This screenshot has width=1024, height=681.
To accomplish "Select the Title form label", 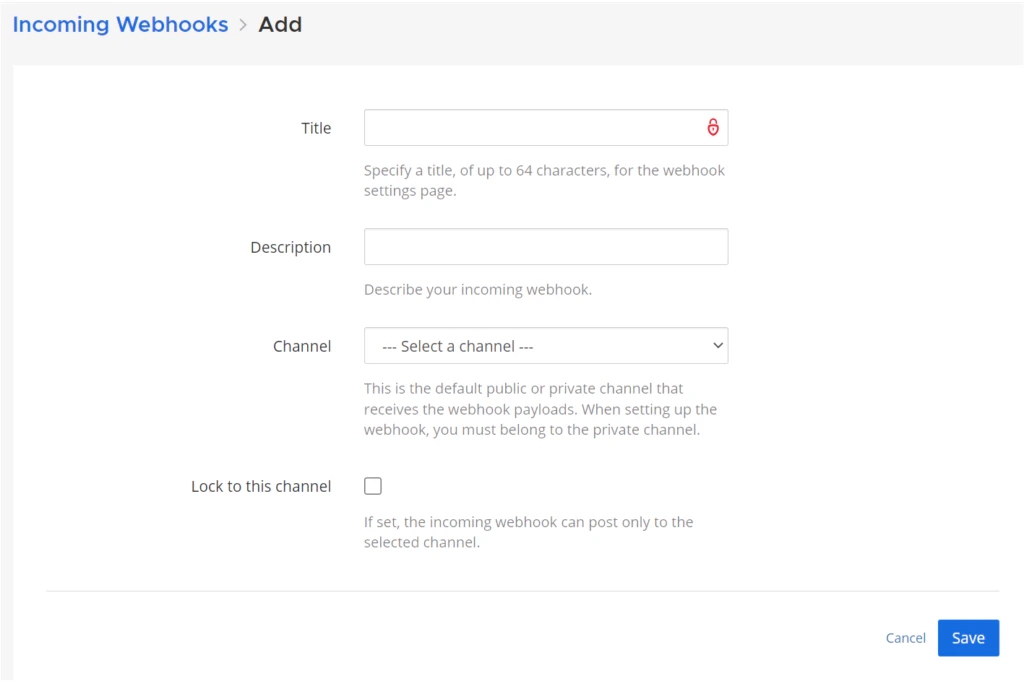I will pos(316,128).
